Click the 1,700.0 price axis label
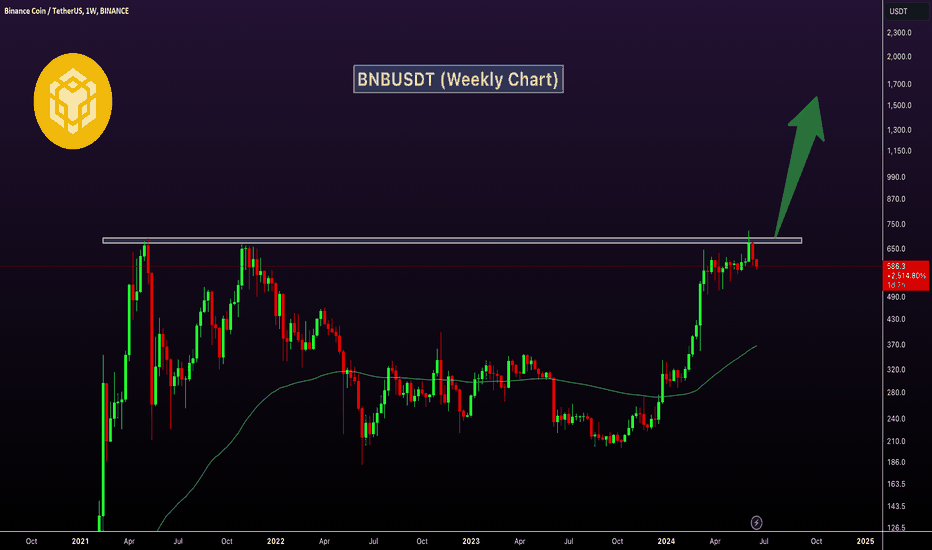This screenshot has height=550, width=932. [x=899, y=84]
